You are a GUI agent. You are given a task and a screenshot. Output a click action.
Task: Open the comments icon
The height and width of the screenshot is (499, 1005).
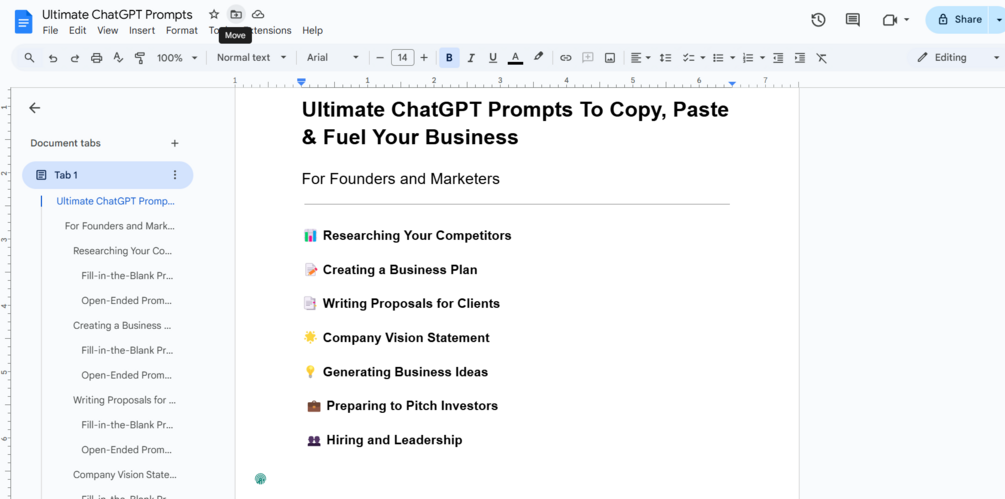852,20
